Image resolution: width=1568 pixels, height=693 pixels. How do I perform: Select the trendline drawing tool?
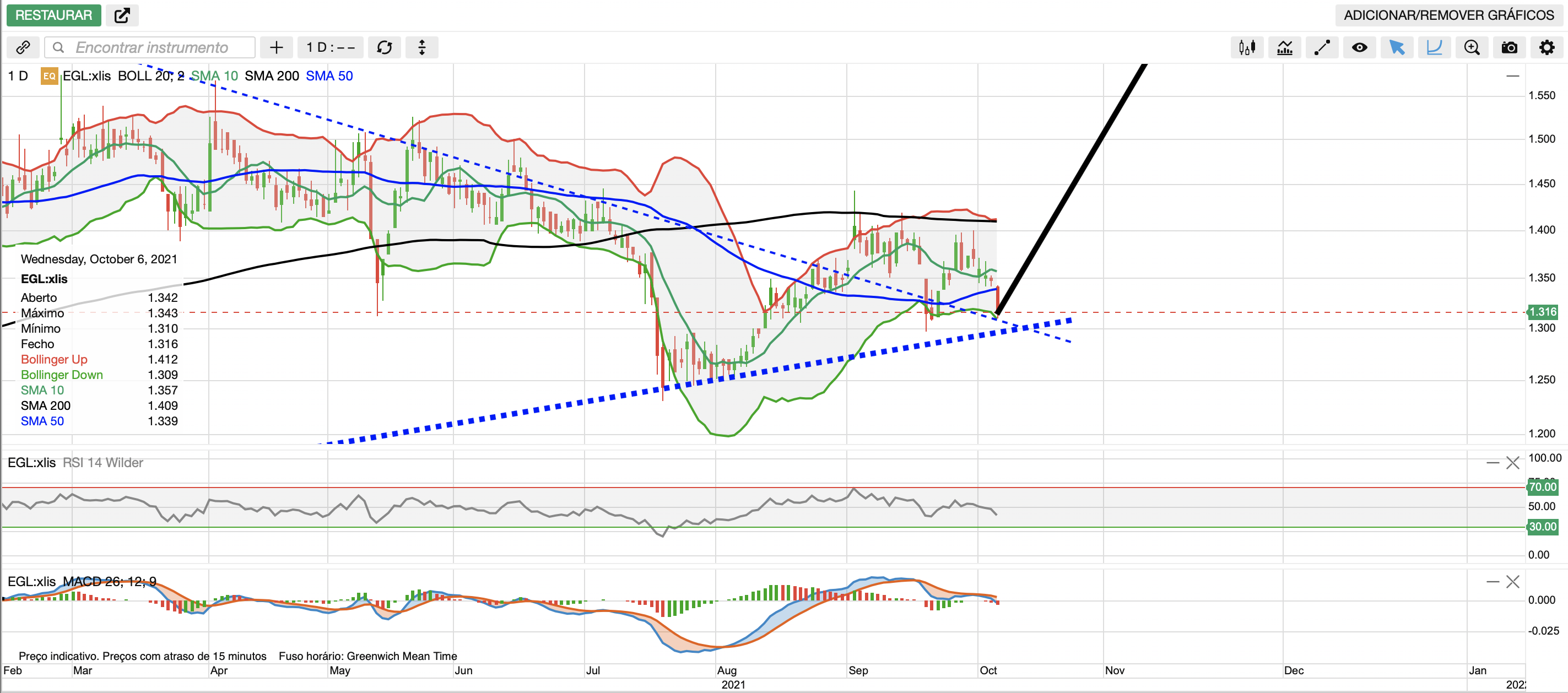tap(1322, 47)
